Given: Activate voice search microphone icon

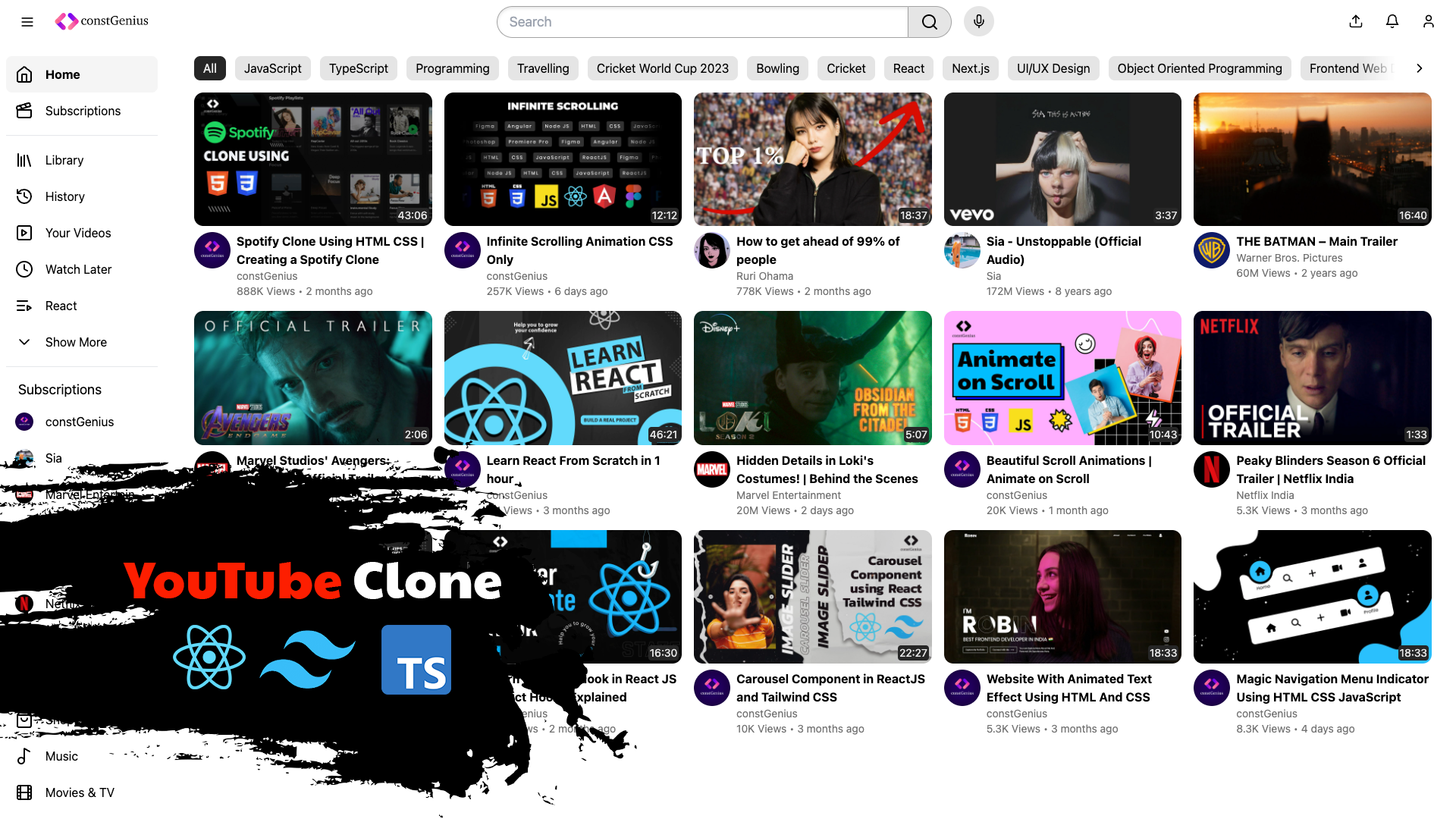Looking at the screenshot, I should [x=978, y=22].
